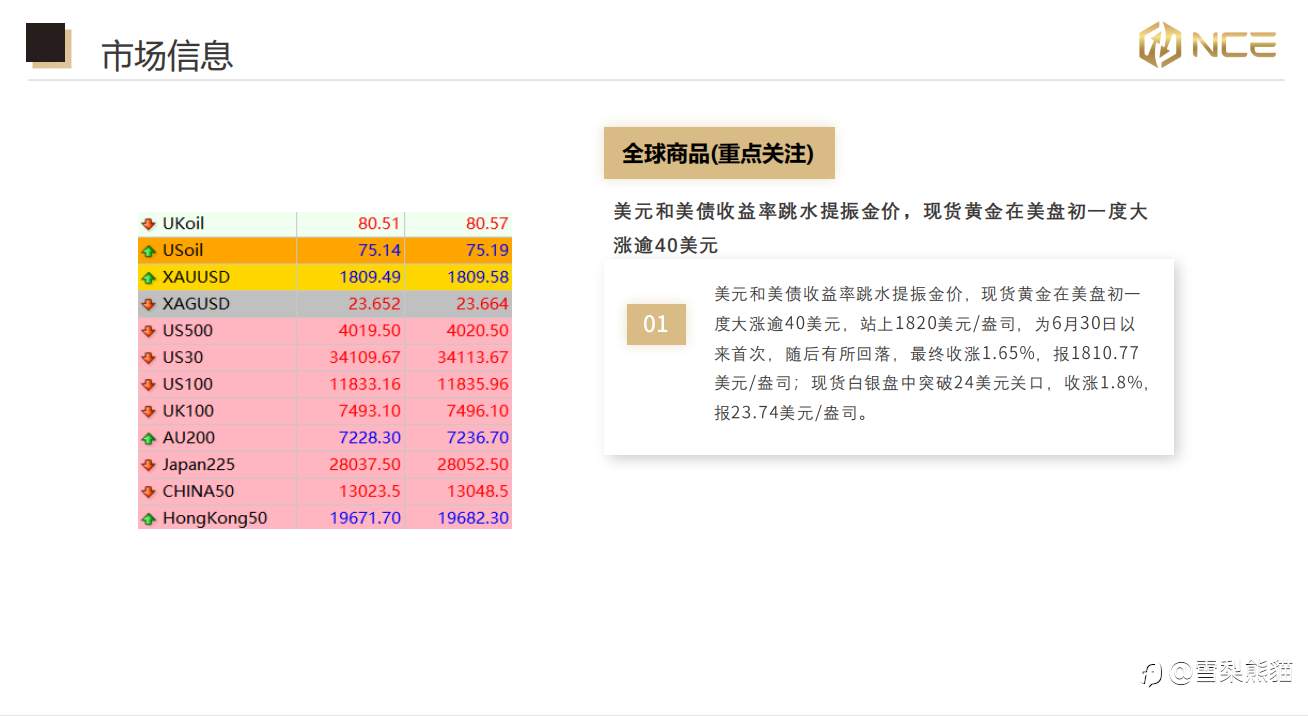This screenshot has height=716, width=1308.
Task: Click the down arrow icon beside US500
Action: (x=149, y=331)
